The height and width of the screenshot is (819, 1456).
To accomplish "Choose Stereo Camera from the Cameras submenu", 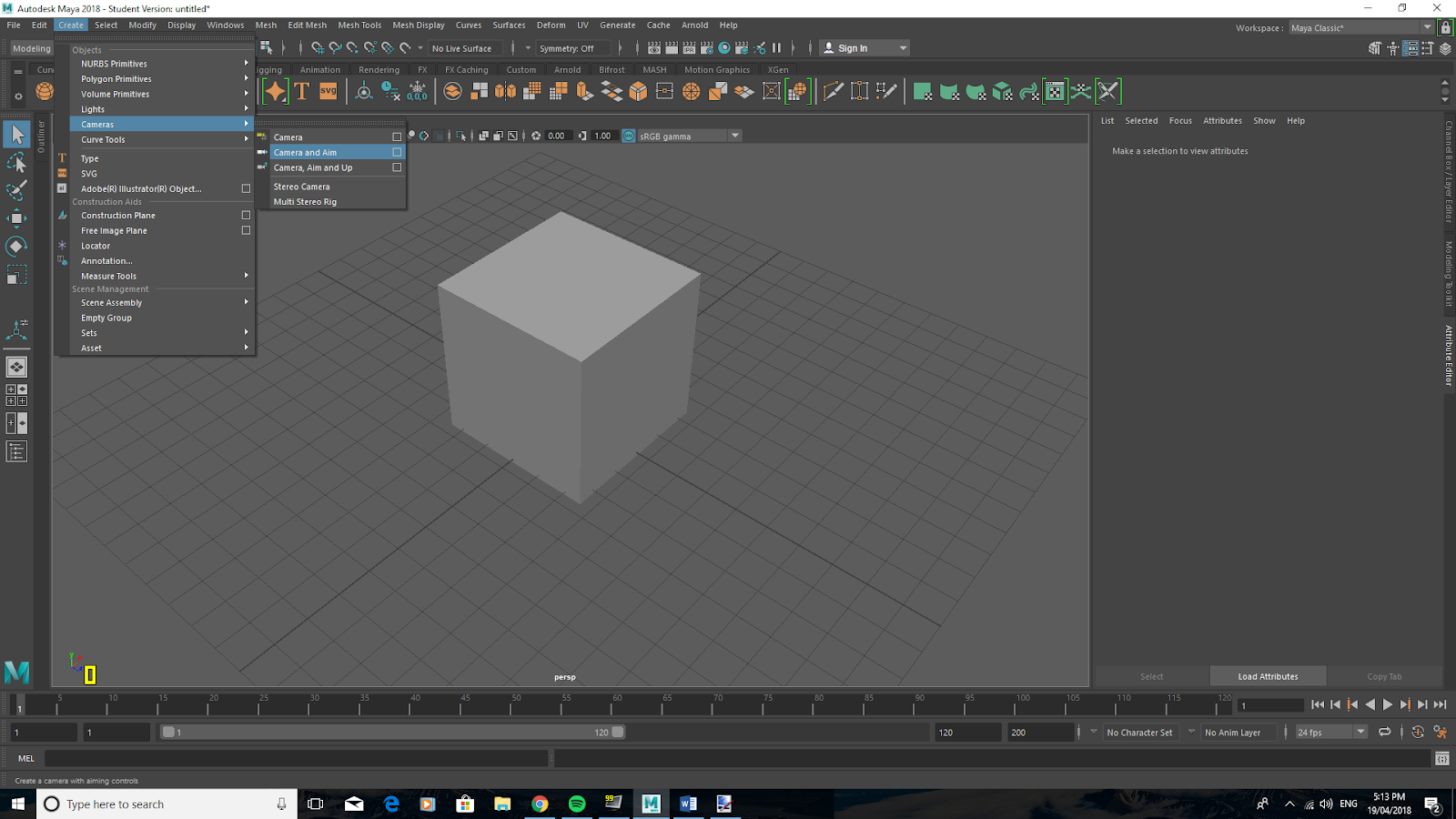I will pos(301,186).
